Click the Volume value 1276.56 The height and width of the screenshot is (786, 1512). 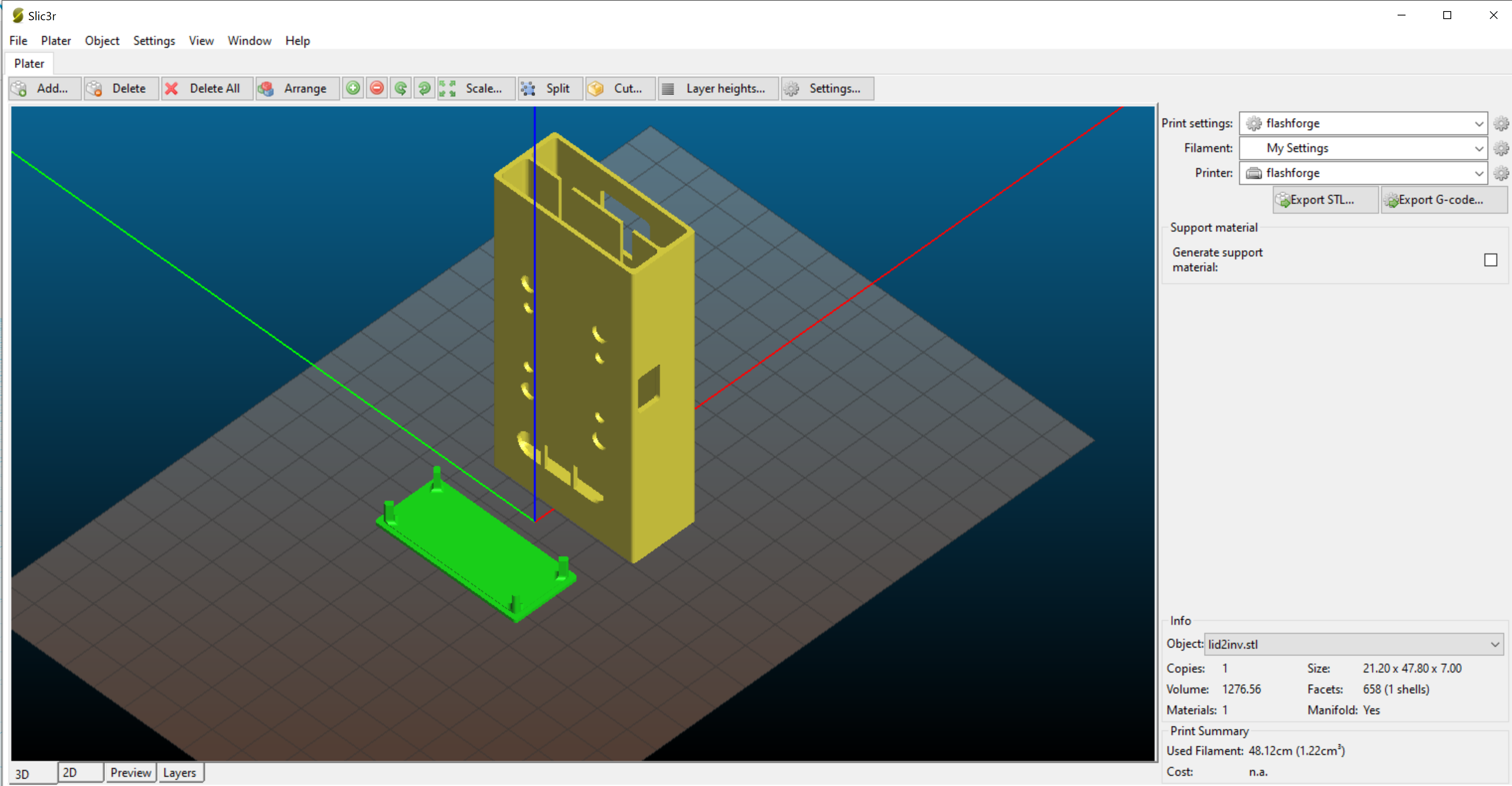coord(1241,689)
